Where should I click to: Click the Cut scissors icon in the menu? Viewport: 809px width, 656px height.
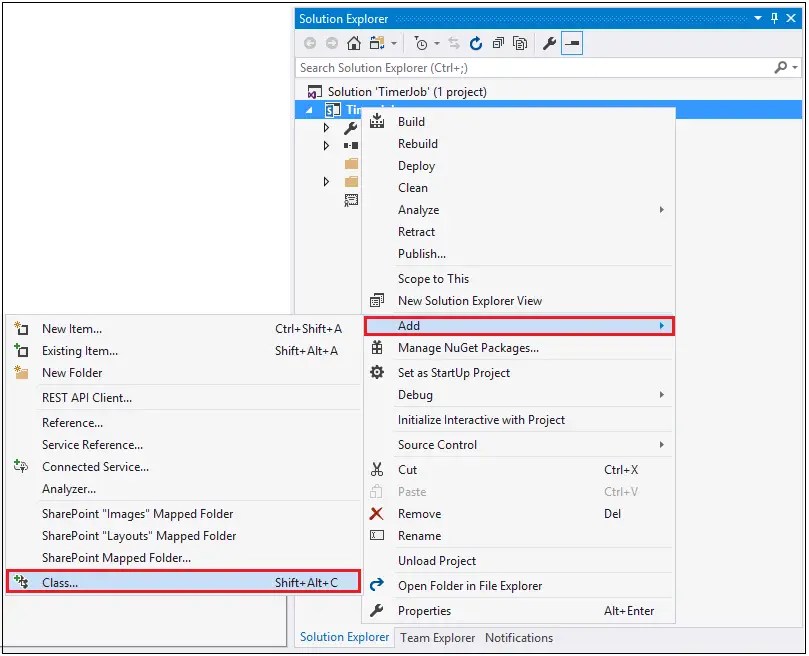click(376, 469)
